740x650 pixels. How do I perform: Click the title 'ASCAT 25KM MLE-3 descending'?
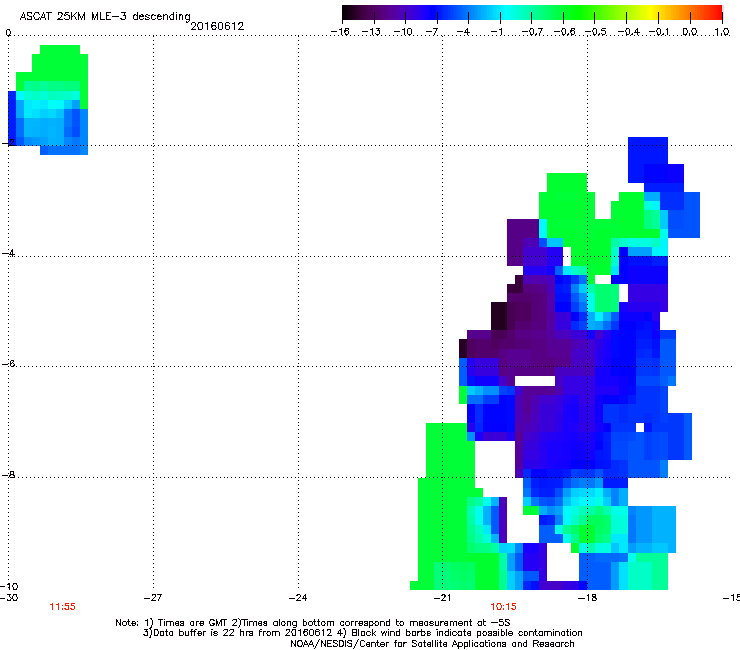coord(105,16)
